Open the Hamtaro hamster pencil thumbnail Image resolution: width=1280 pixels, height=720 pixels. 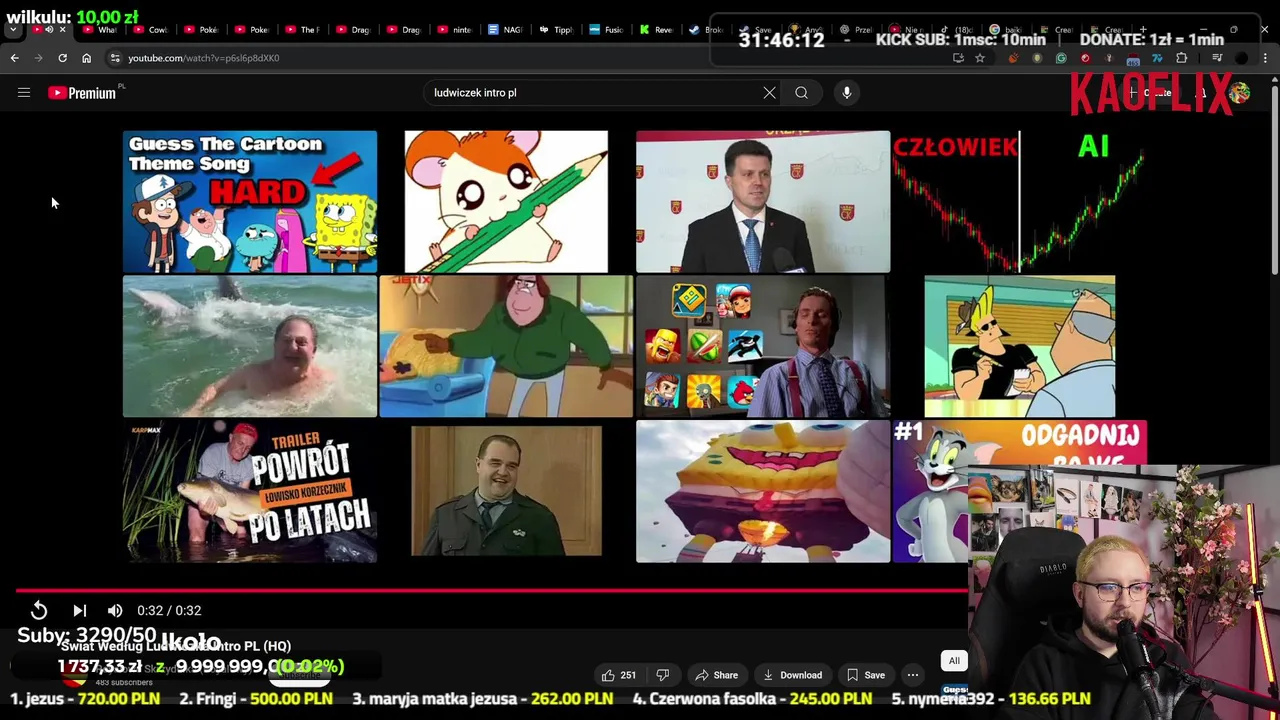click(506, 202)
